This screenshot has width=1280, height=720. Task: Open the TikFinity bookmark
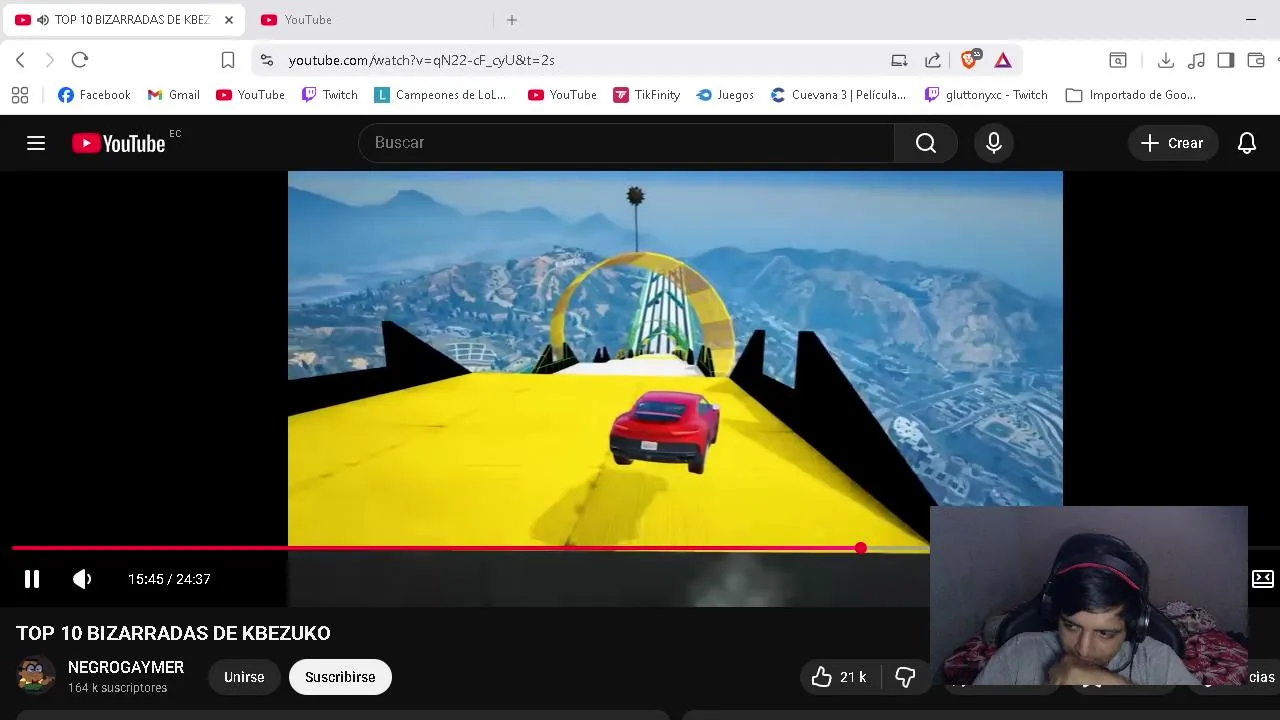click(x=646, y=95)
